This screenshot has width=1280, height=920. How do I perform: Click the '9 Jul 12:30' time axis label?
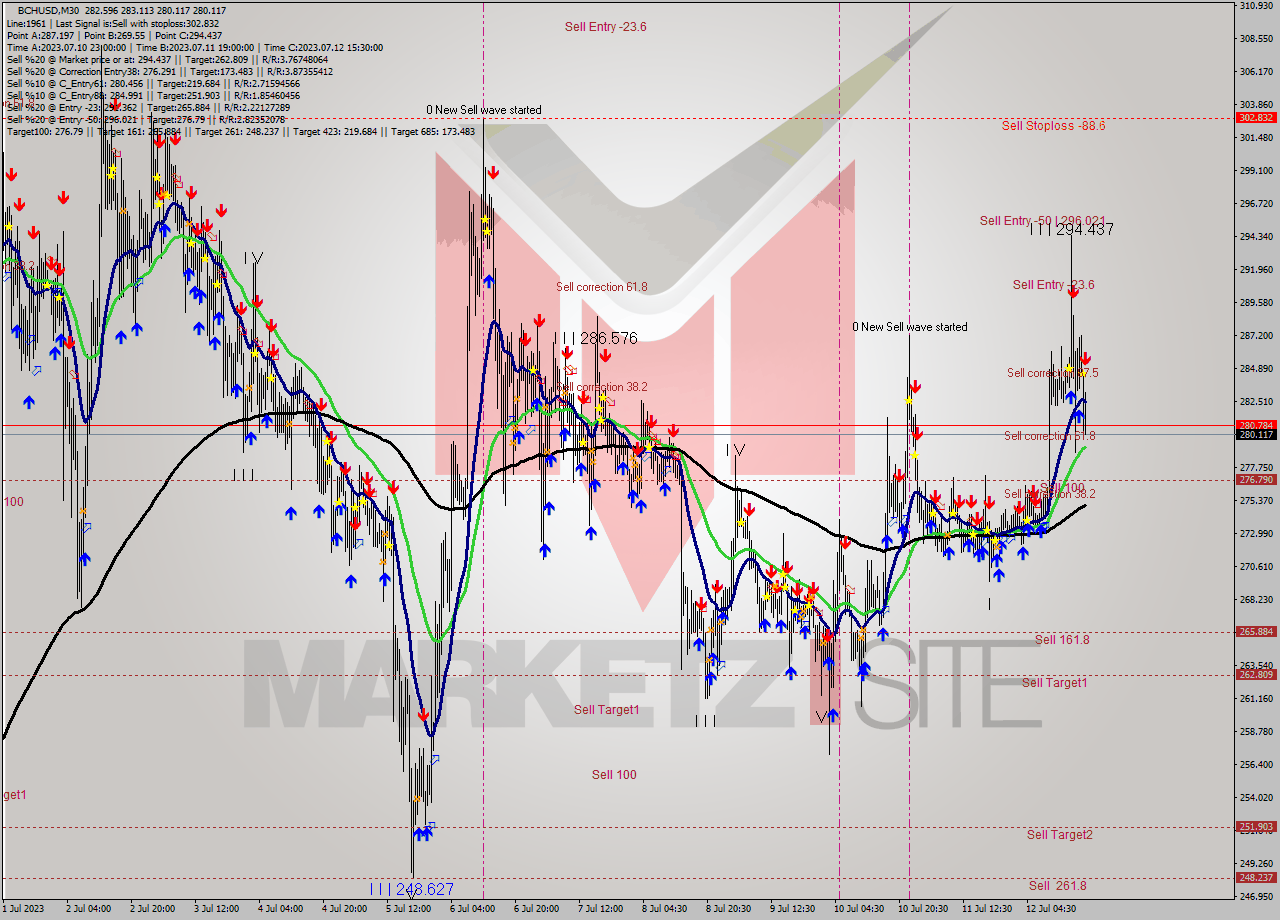click(792, 910)
